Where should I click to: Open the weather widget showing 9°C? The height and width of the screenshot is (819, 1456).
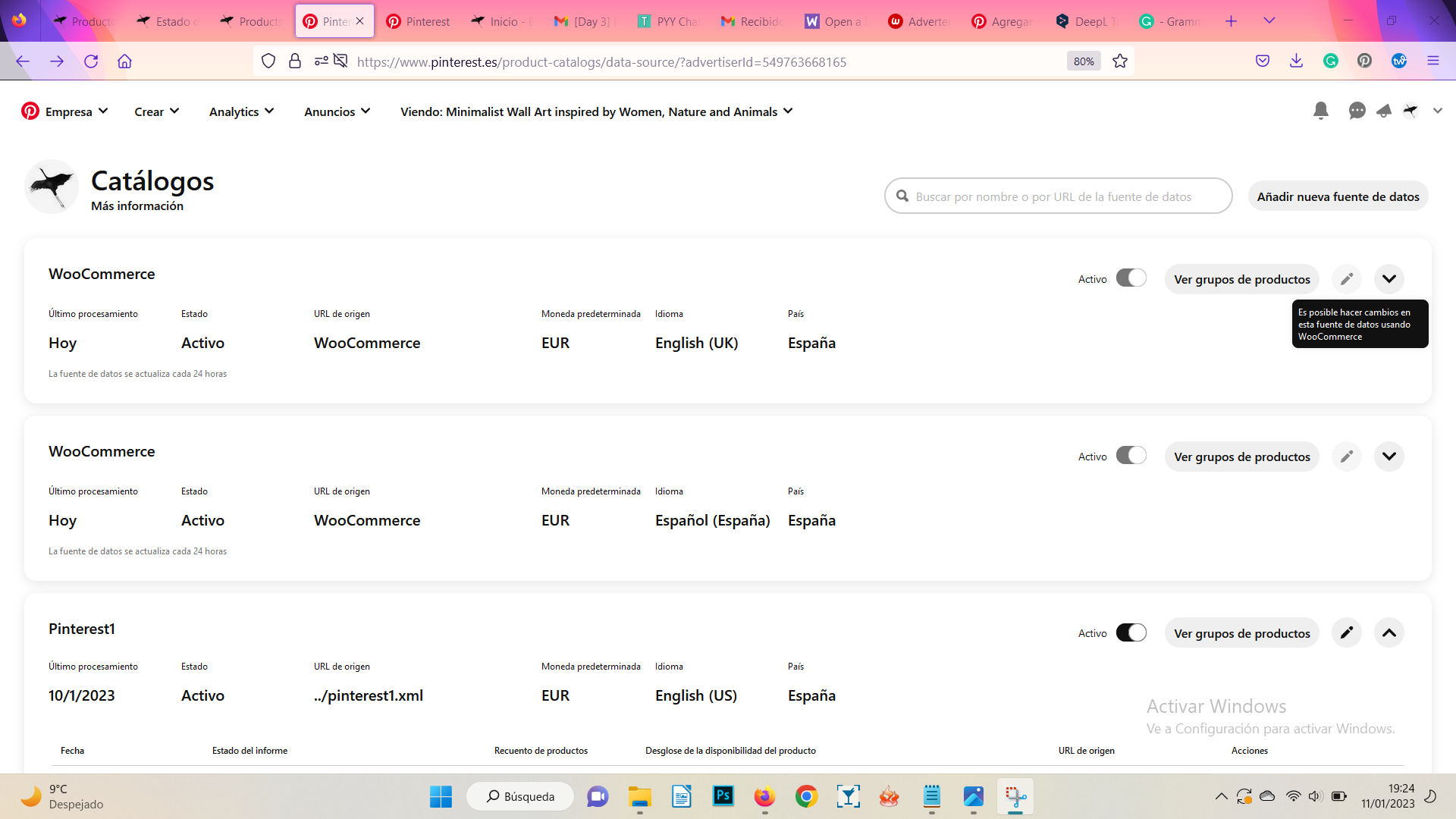(x=62, y=796)
